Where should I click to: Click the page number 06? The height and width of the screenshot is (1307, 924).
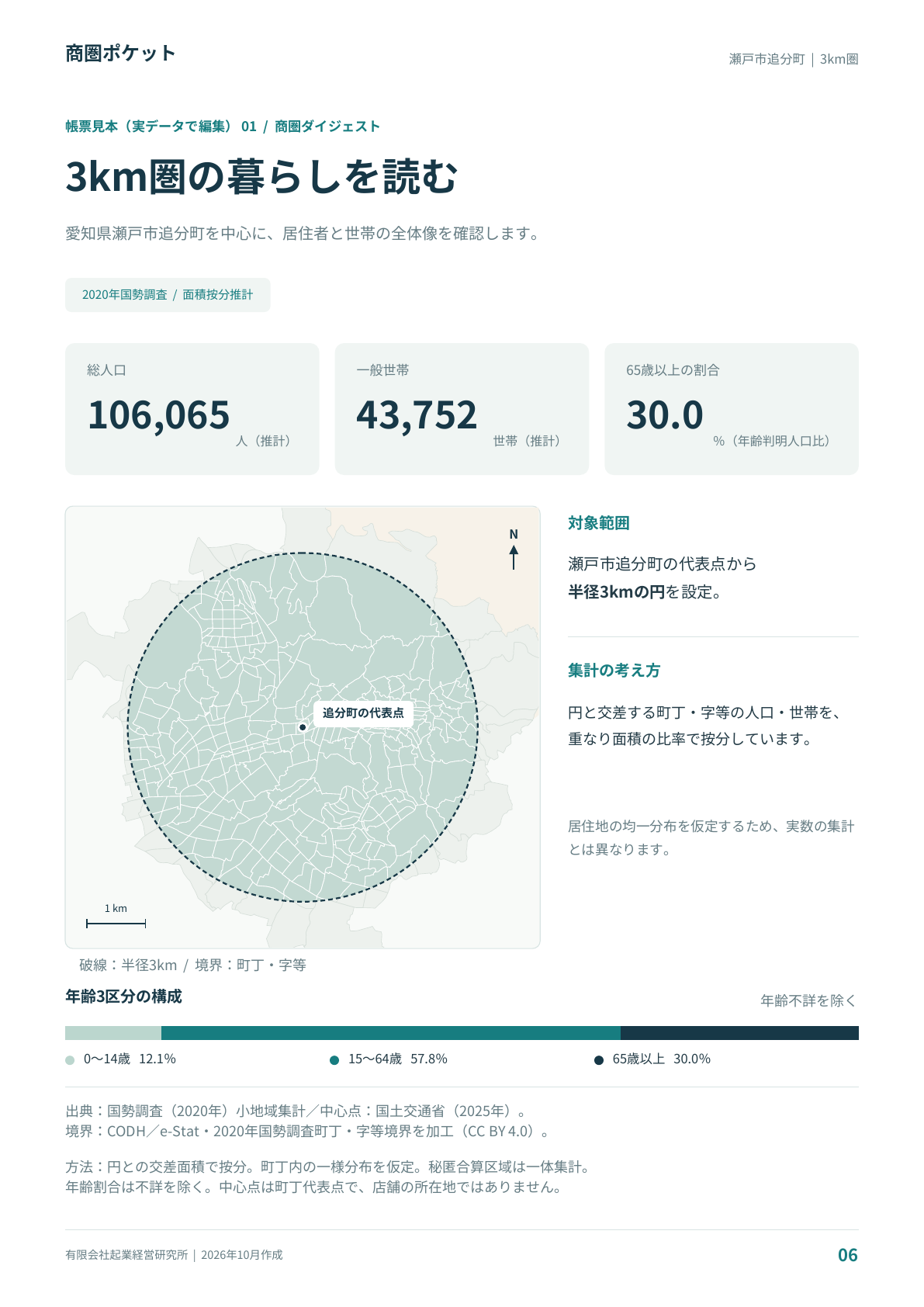pos(847,1256)
